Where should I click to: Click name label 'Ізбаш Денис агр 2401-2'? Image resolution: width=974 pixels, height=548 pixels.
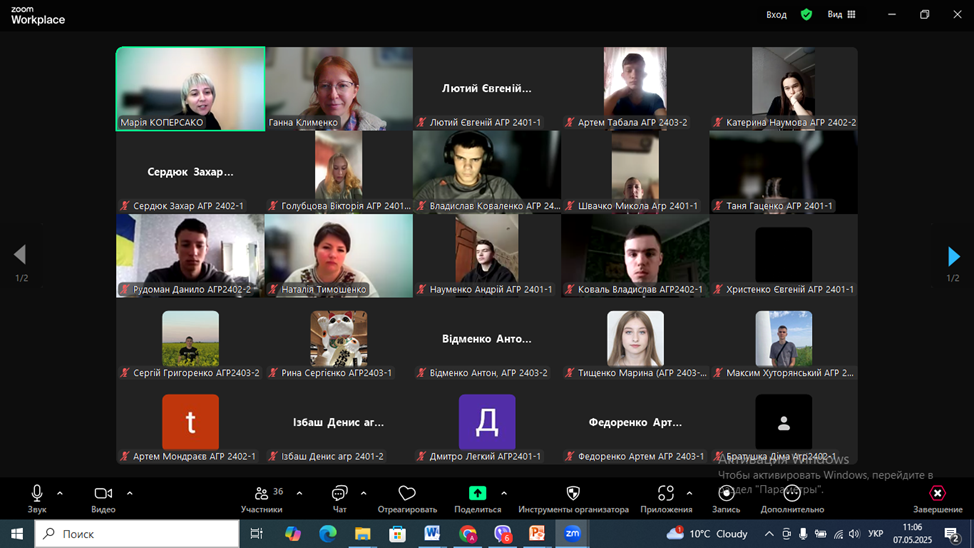[332, 456]
